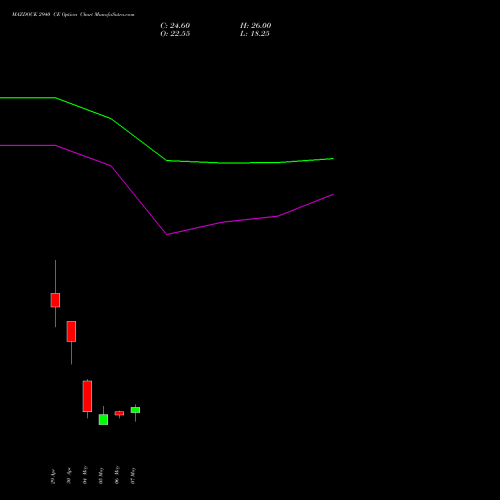Click the purple lower indicator line
This screenshot has height=500, width=500.
[x=167, y=234]
